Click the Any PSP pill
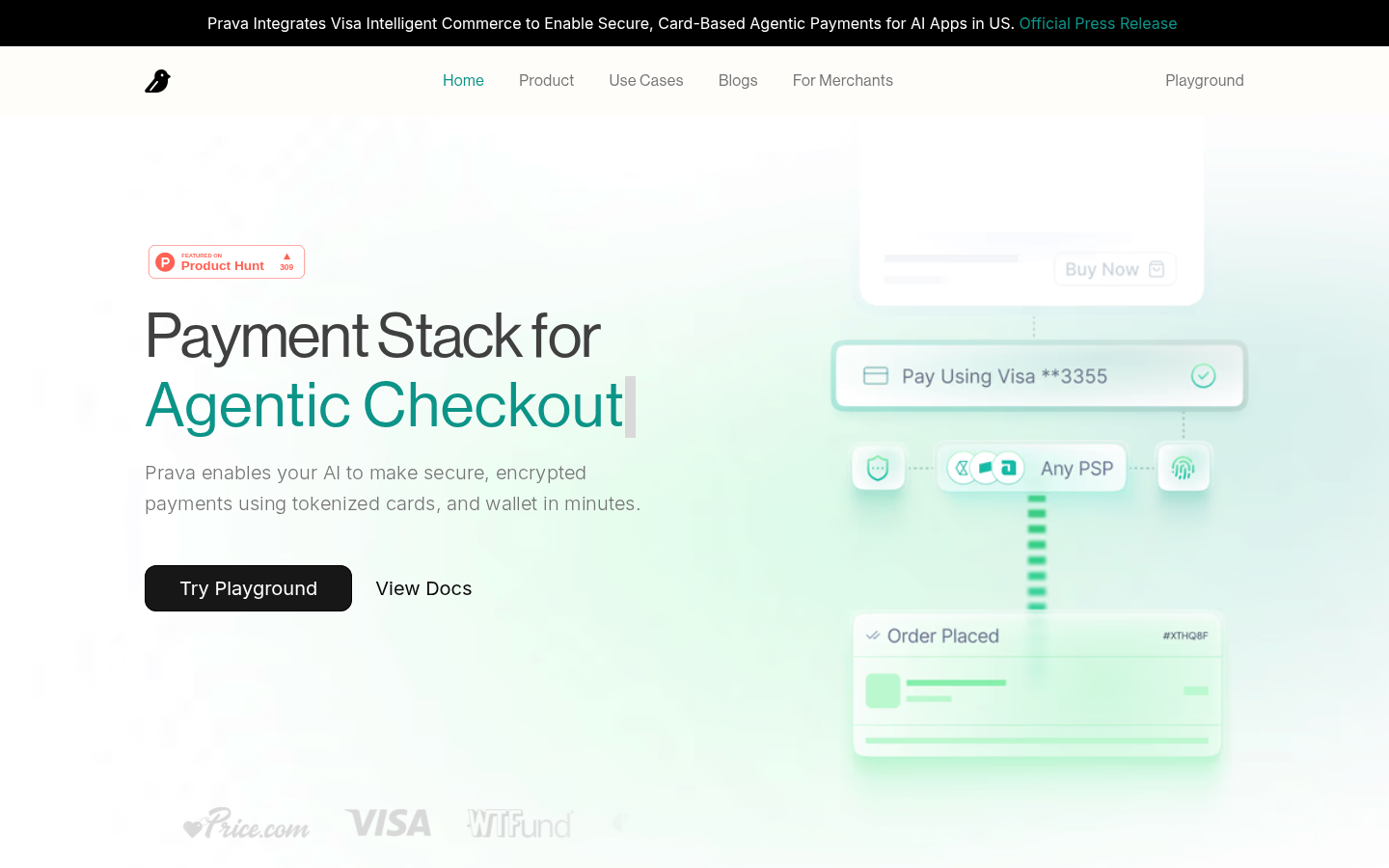Image resolution: width=1389 pixels, height=868 pixels. pos(1031,468)
